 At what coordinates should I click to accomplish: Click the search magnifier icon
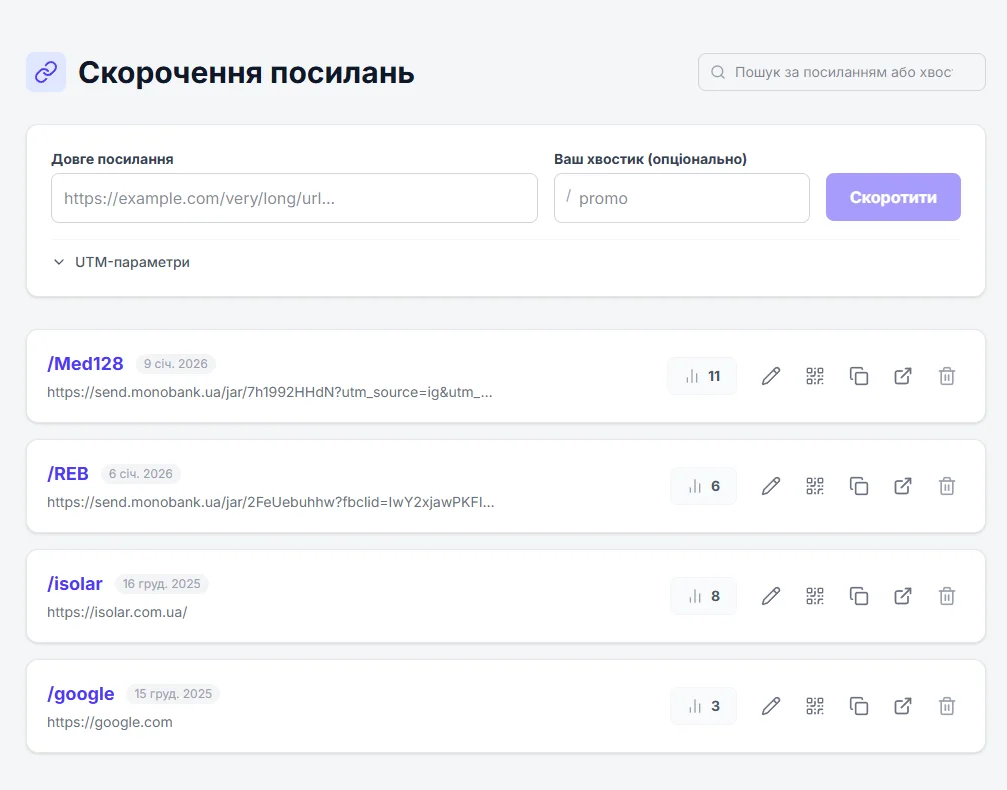point(718,72)
